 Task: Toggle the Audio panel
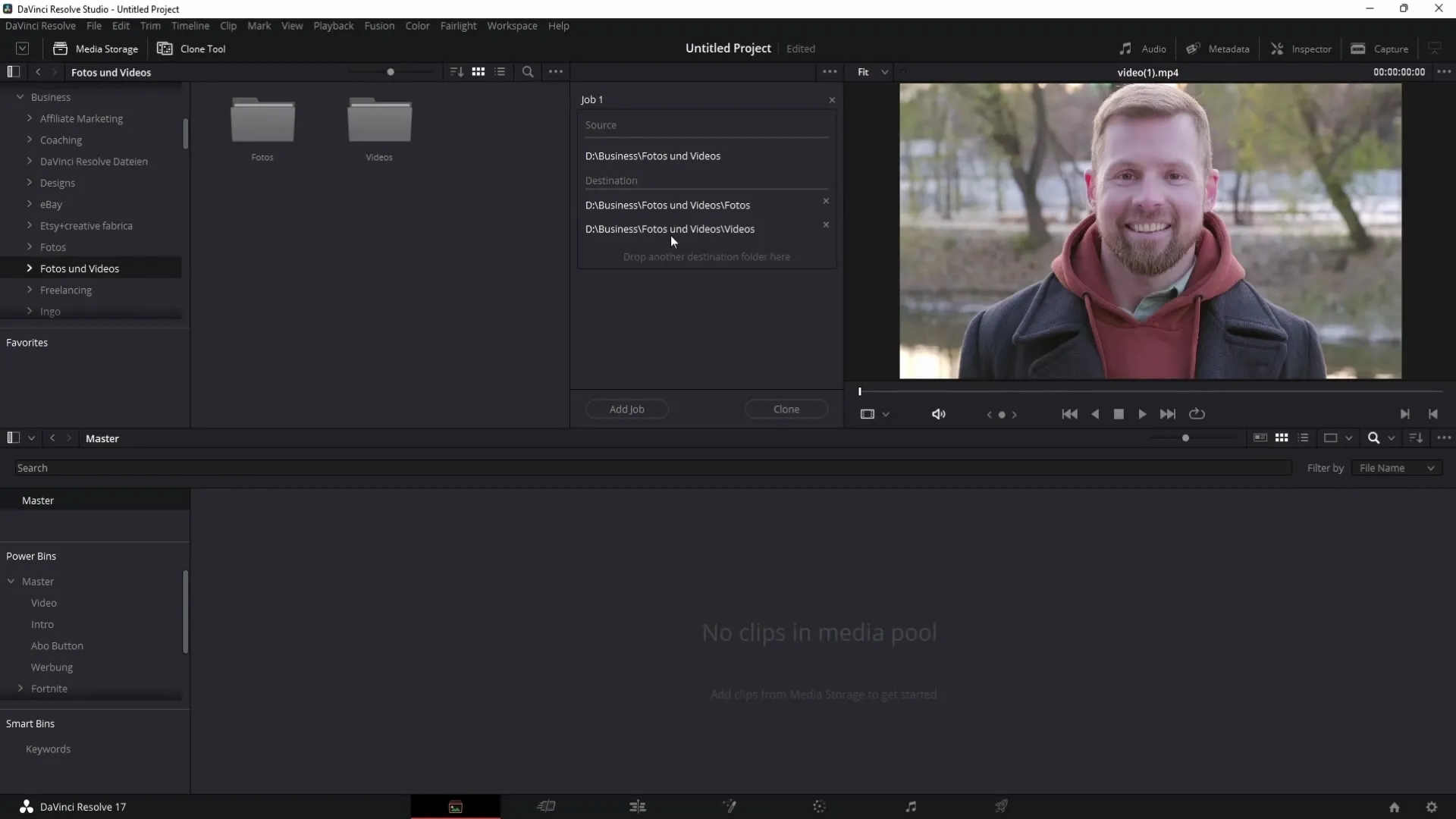point(1143,49)
